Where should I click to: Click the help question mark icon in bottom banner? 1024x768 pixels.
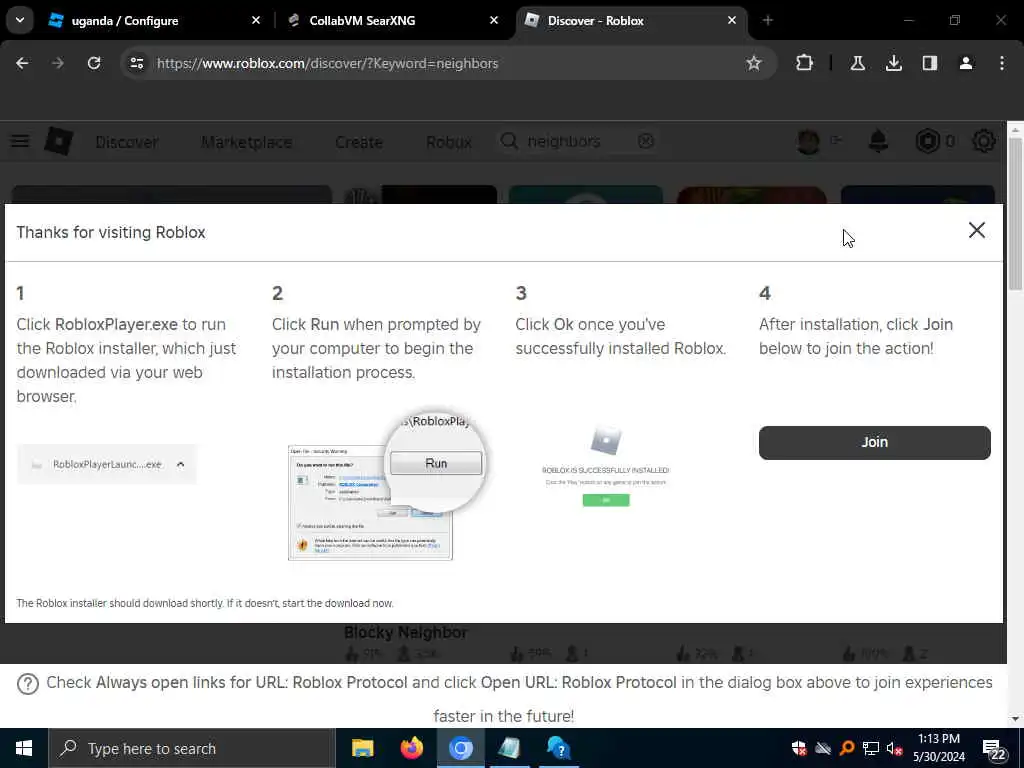(27, 684)
